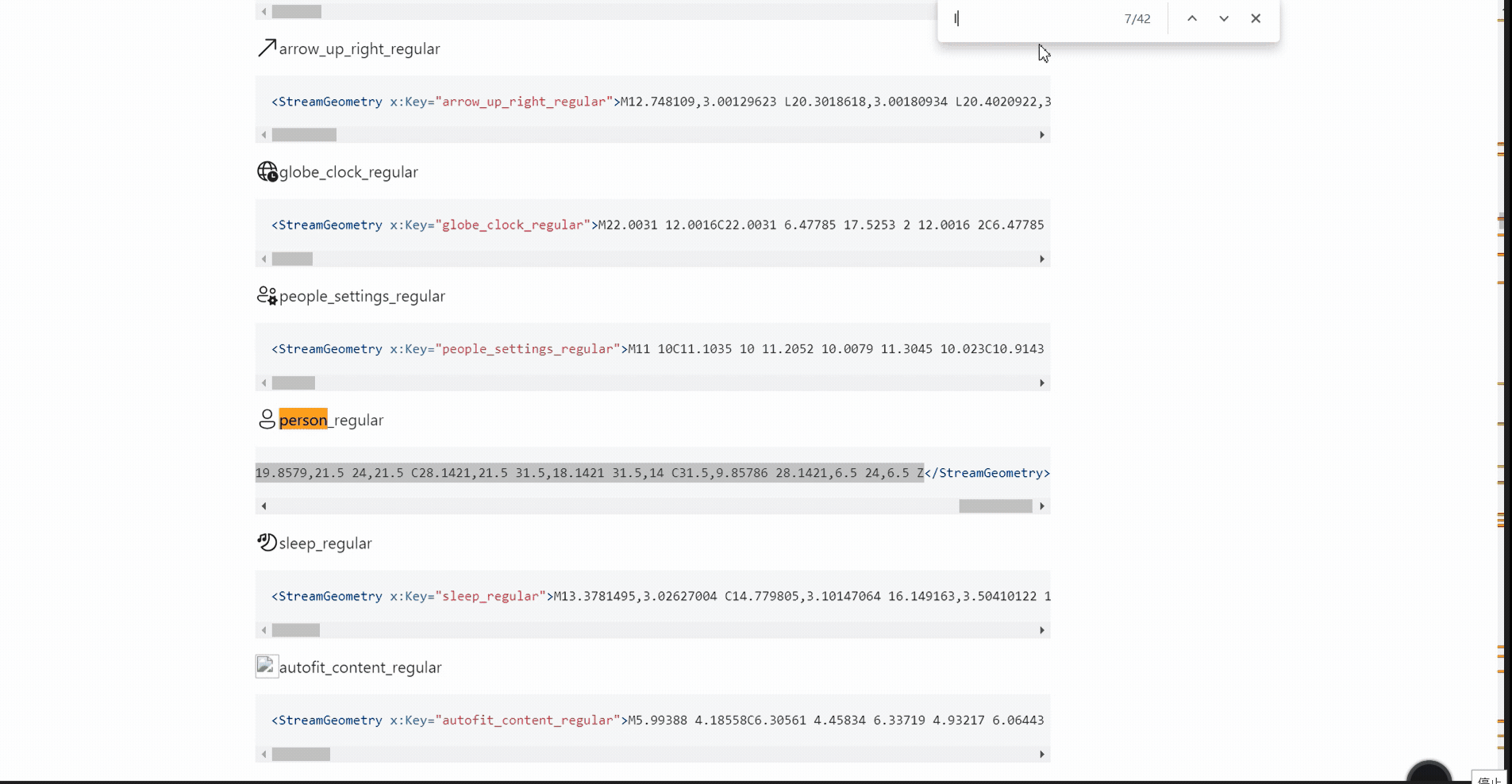1512x784 pixels.
Task: Click scrollbar thumb of person_regular code block
Action: coord(995,506)
